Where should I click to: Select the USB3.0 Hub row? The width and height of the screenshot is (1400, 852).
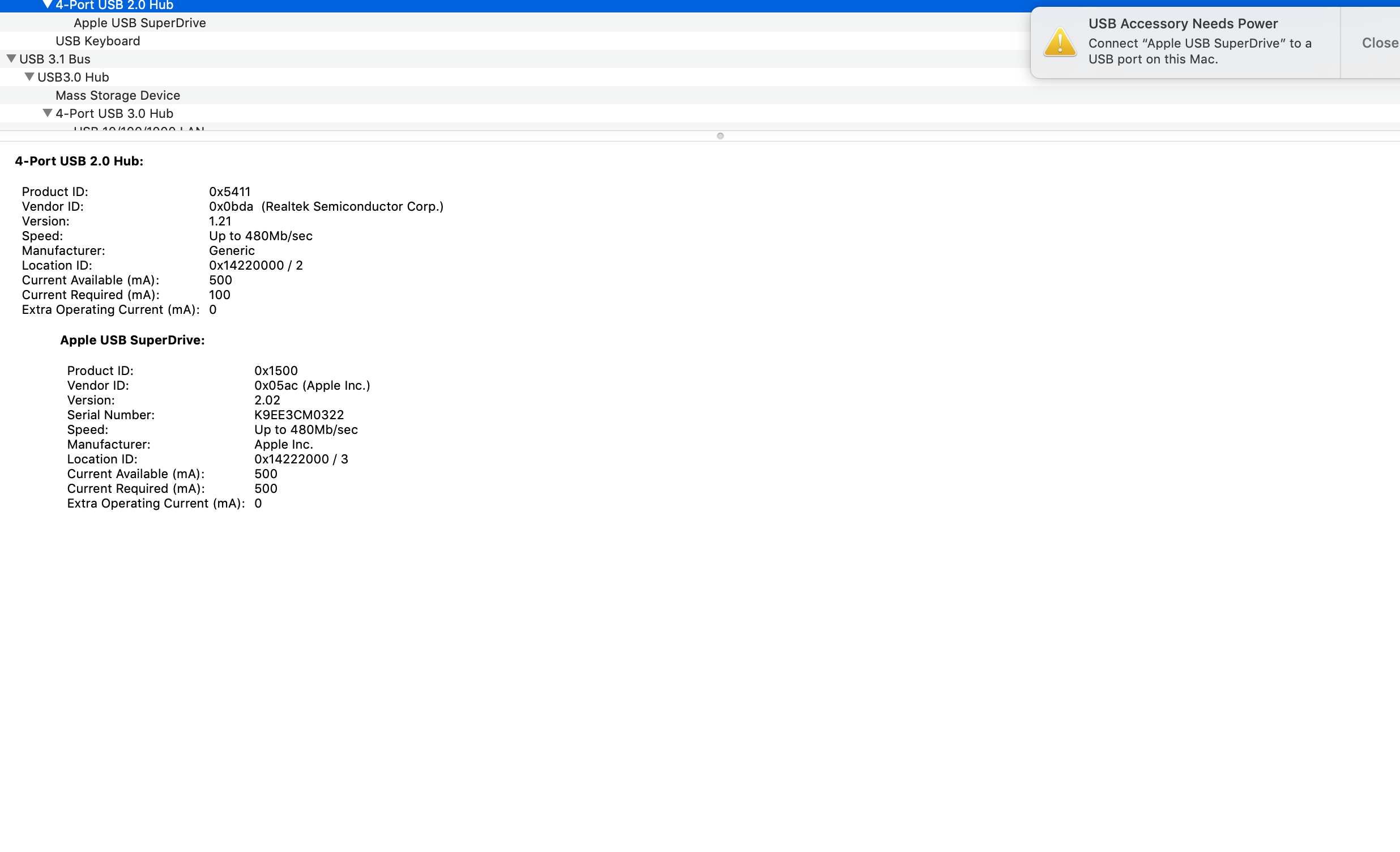click(73, 77)
